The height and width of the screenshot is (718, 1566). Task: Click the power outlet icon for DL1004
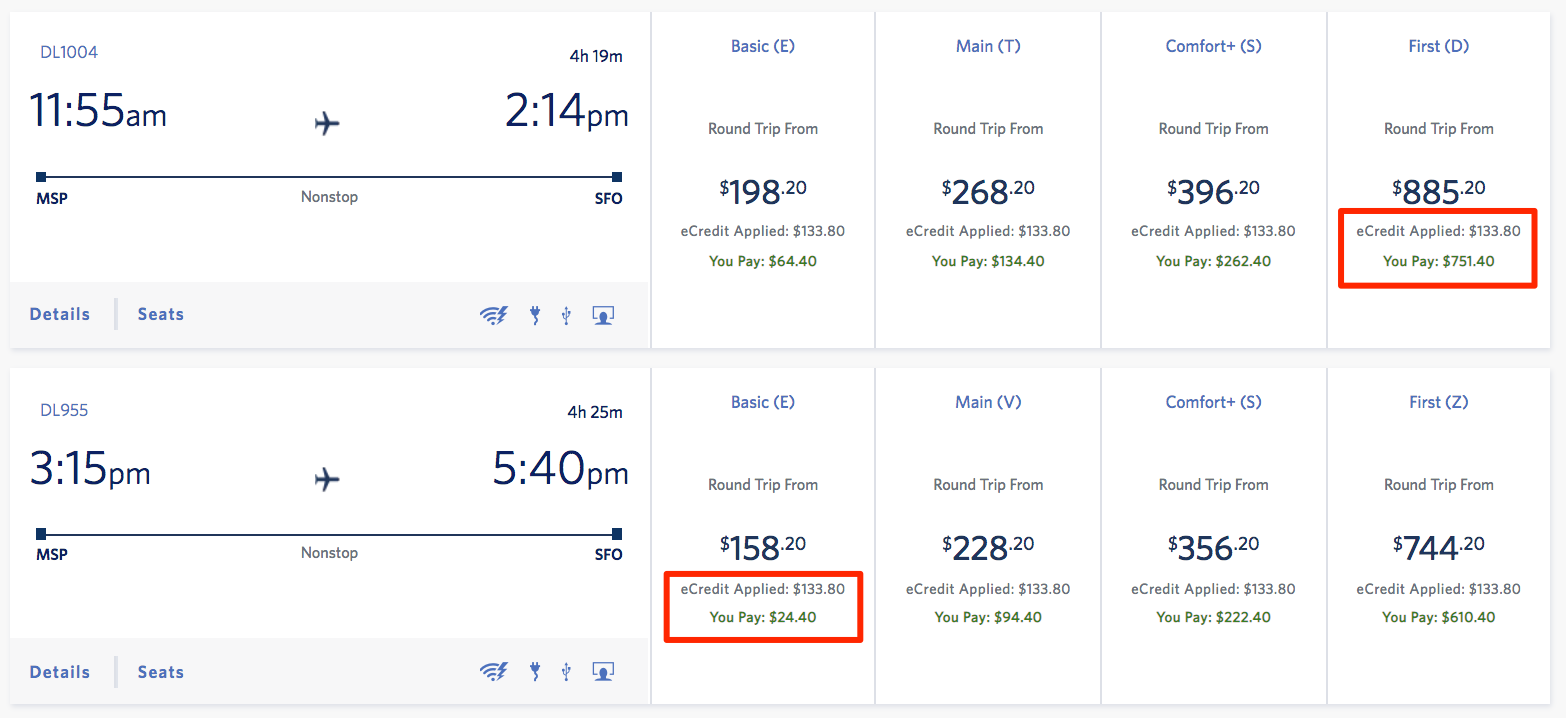tap(535, 314)
